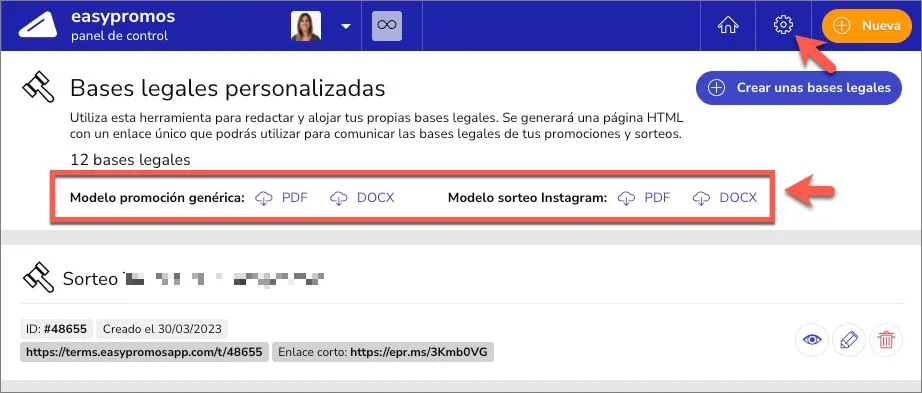
Task: Open the user account avatar
Action: click(306, 26)
